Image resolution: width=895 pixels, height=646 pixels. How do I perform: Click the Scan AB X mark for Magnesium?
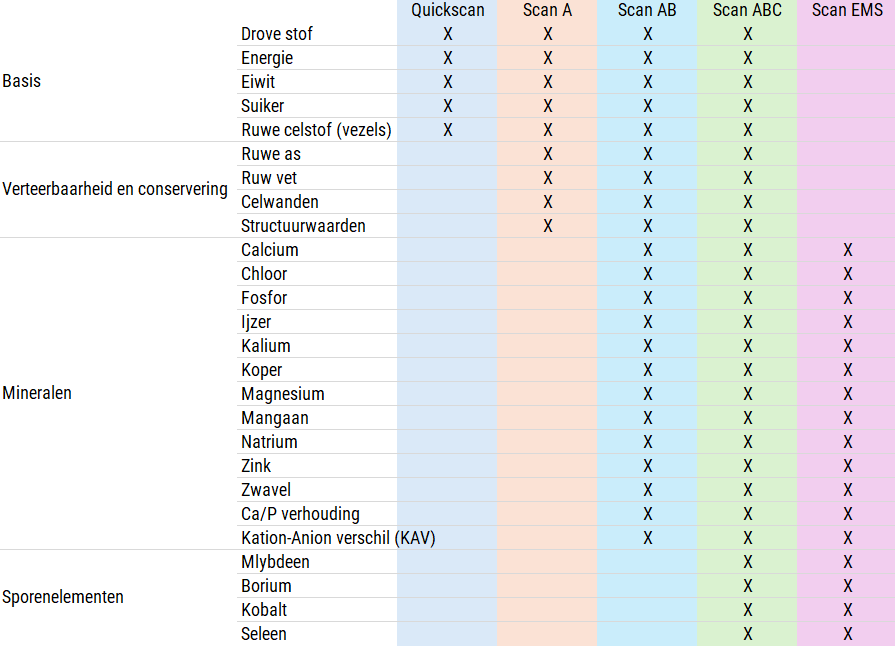point(648,394)
